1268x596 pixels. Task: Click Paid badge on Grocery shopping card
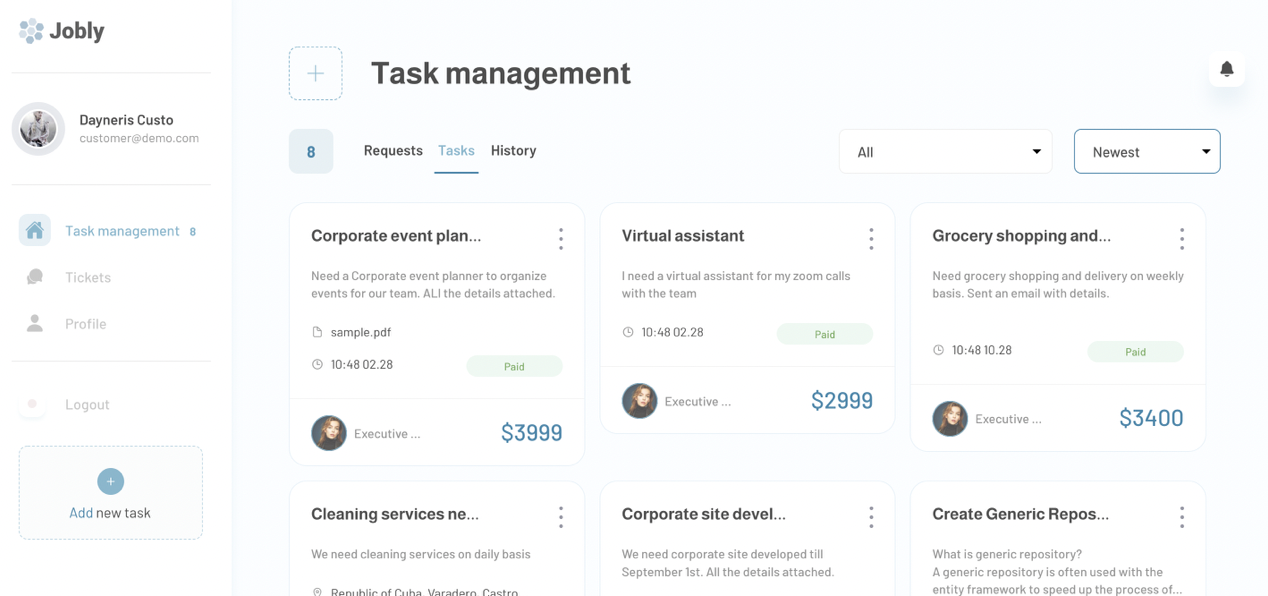[1135, 352]
